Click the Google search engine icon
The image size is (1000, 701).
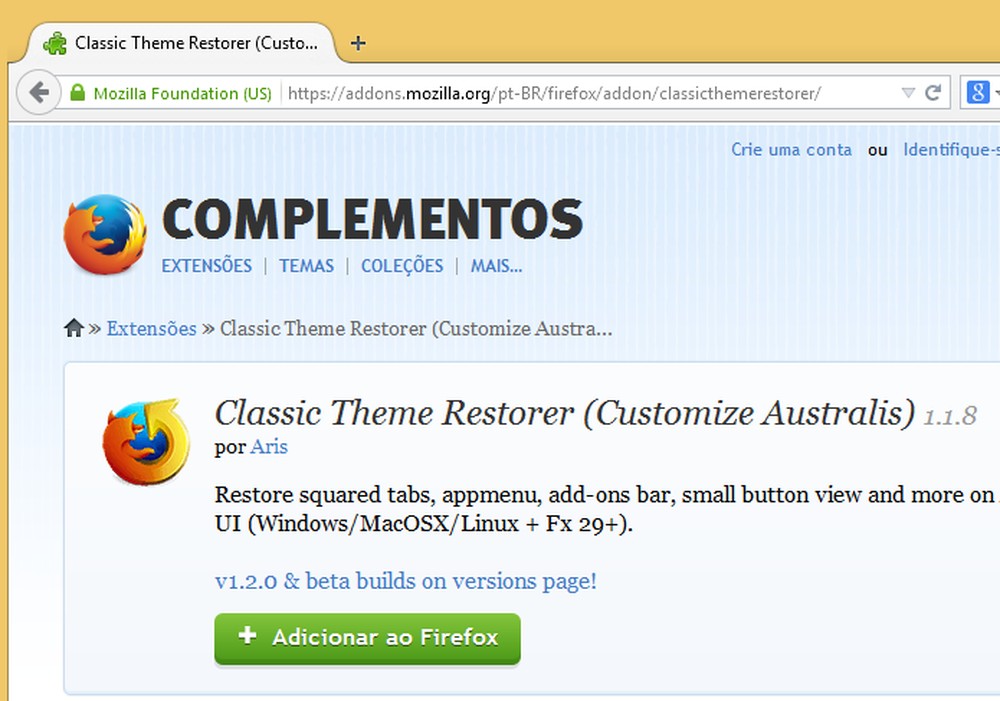(978, 92)
